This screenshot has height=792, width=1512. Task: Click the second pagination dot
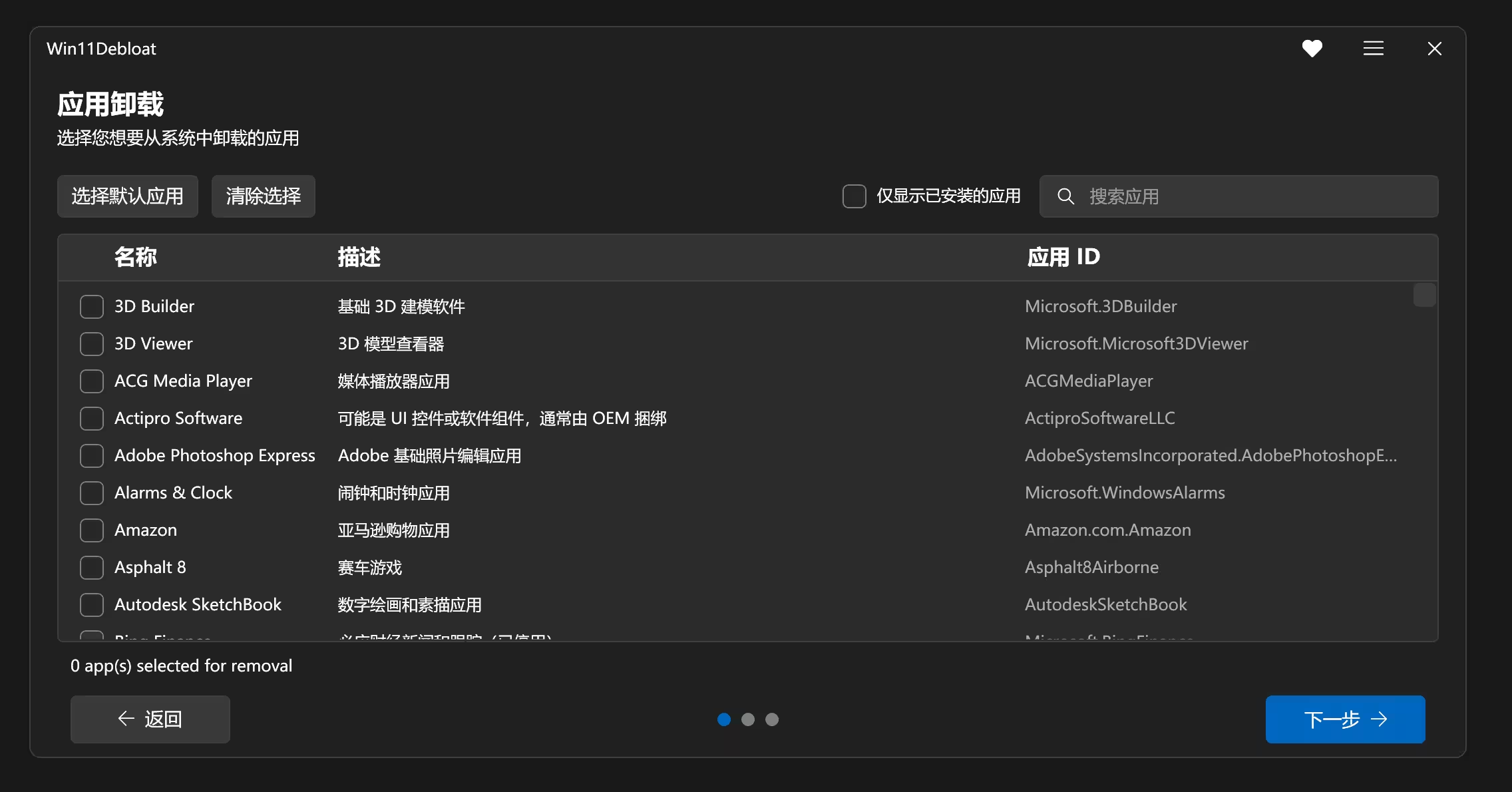748,719
